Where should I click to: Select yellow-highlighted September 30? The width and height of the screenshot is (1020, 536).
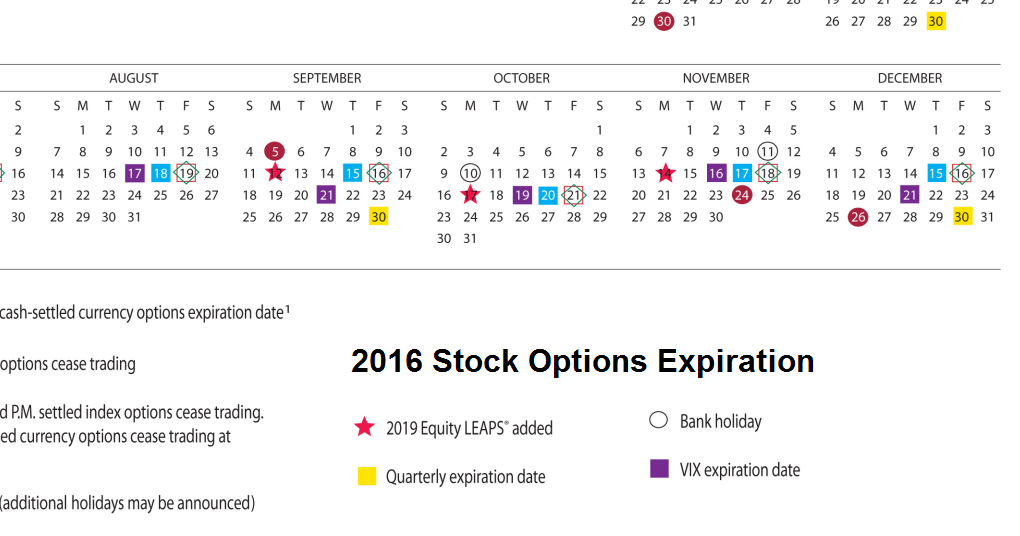pos(378,217)
